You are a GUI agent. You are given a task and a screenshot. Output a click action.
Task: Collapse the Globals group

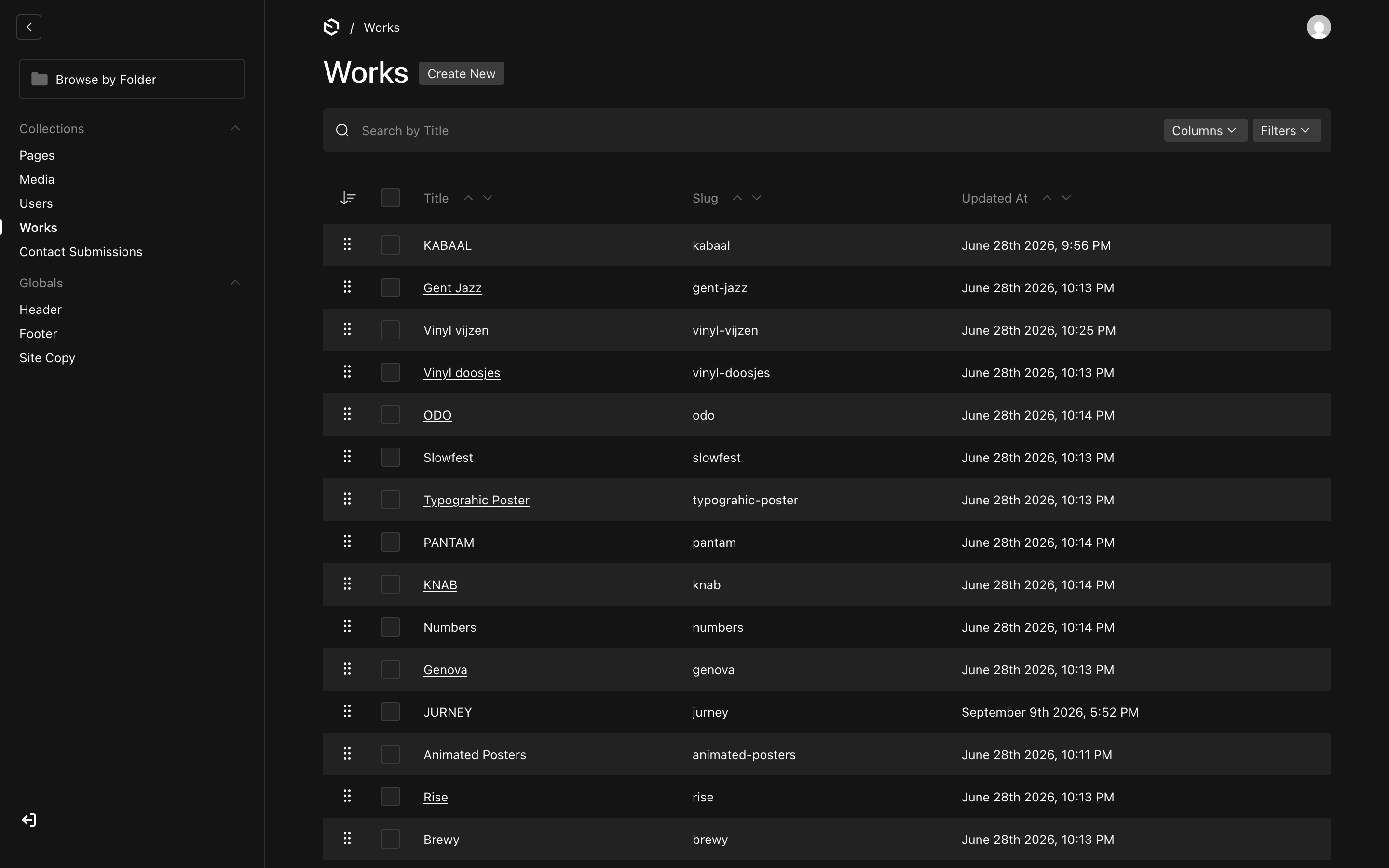[235, 283]
